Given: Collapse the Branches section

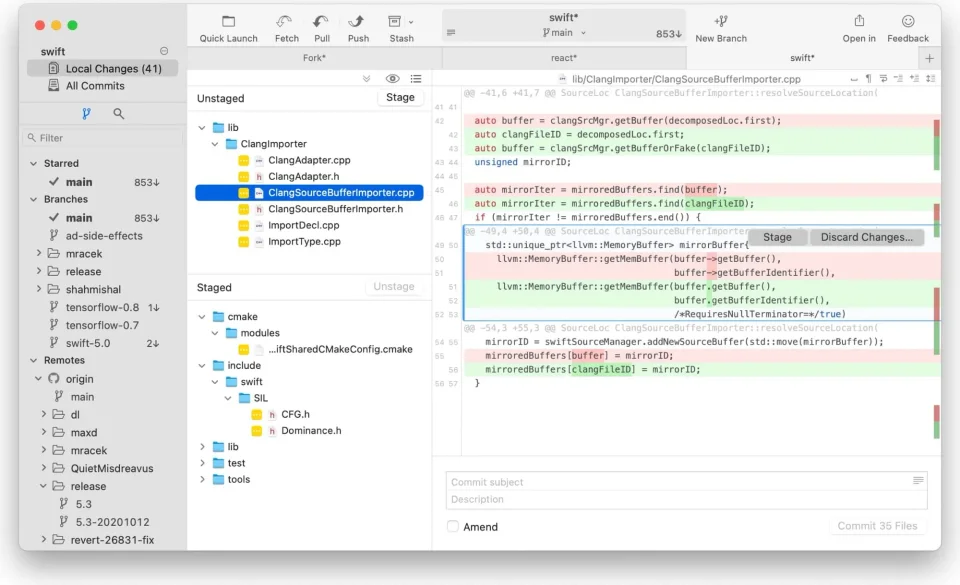Looking at the screenshot, I should [x=34, y=199].
